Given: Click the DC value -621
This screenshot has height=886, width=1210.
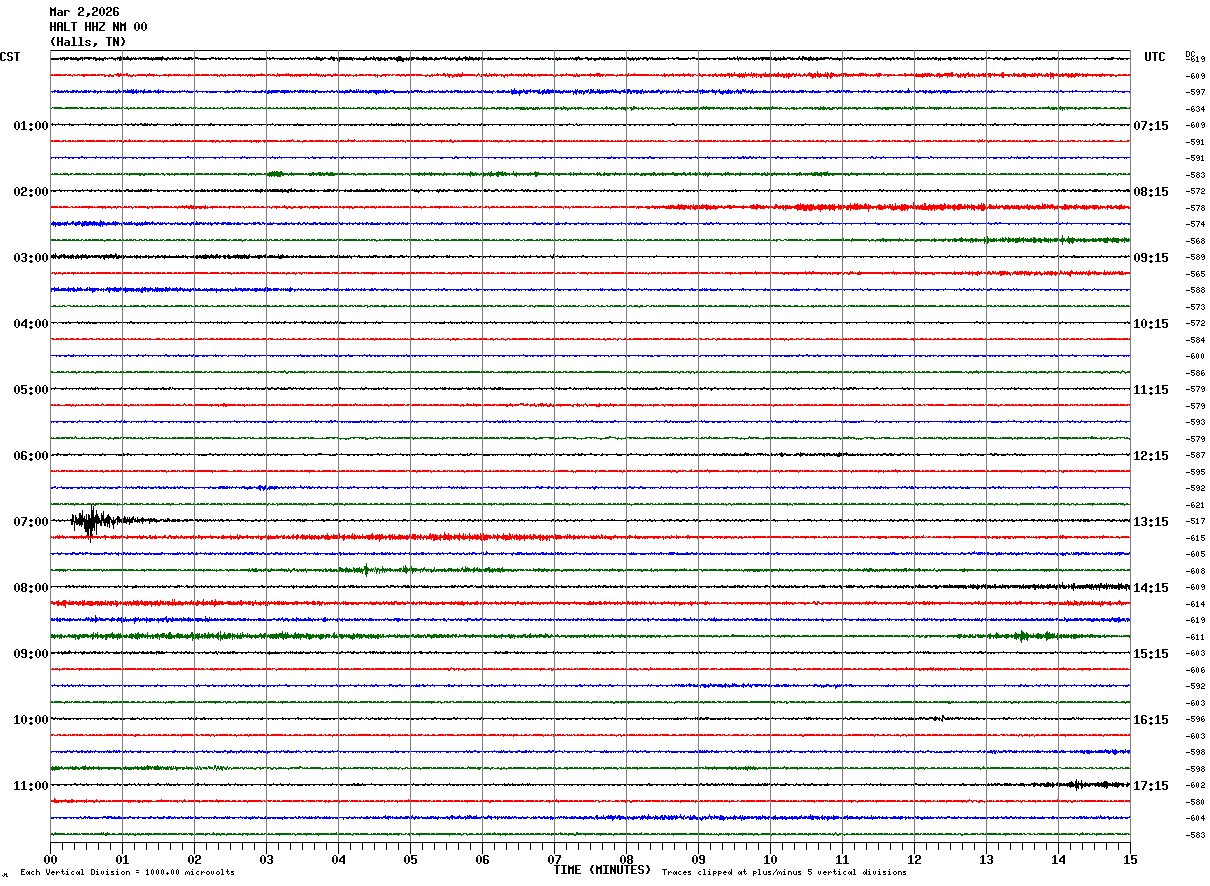Looking at the screenshot, I should coord(1195,505).
